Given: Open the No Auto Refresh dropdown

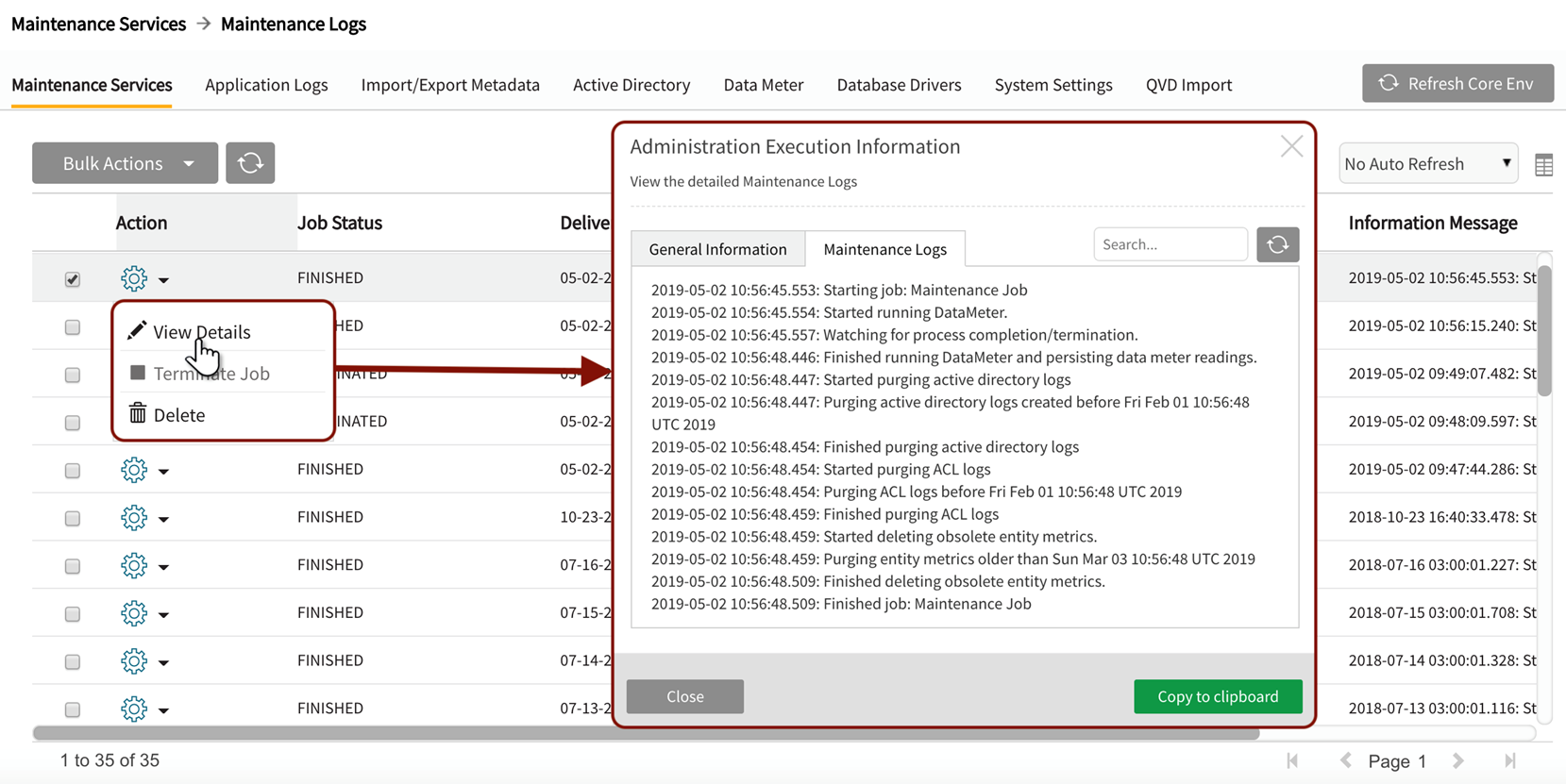Looking at the screenshot, I should point(1427,164).
